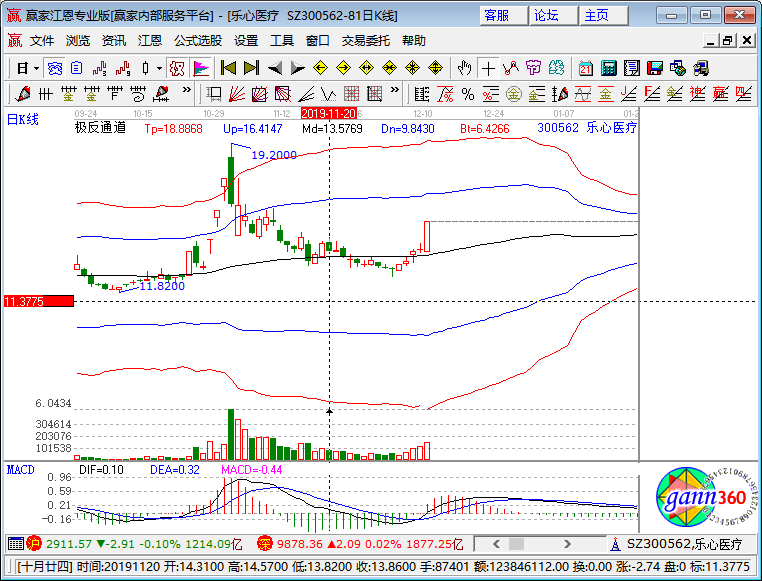The image size is (762, 581).
Task: Click the yellow diamond horizontal-expand icon
Action: tap(366, 68)
